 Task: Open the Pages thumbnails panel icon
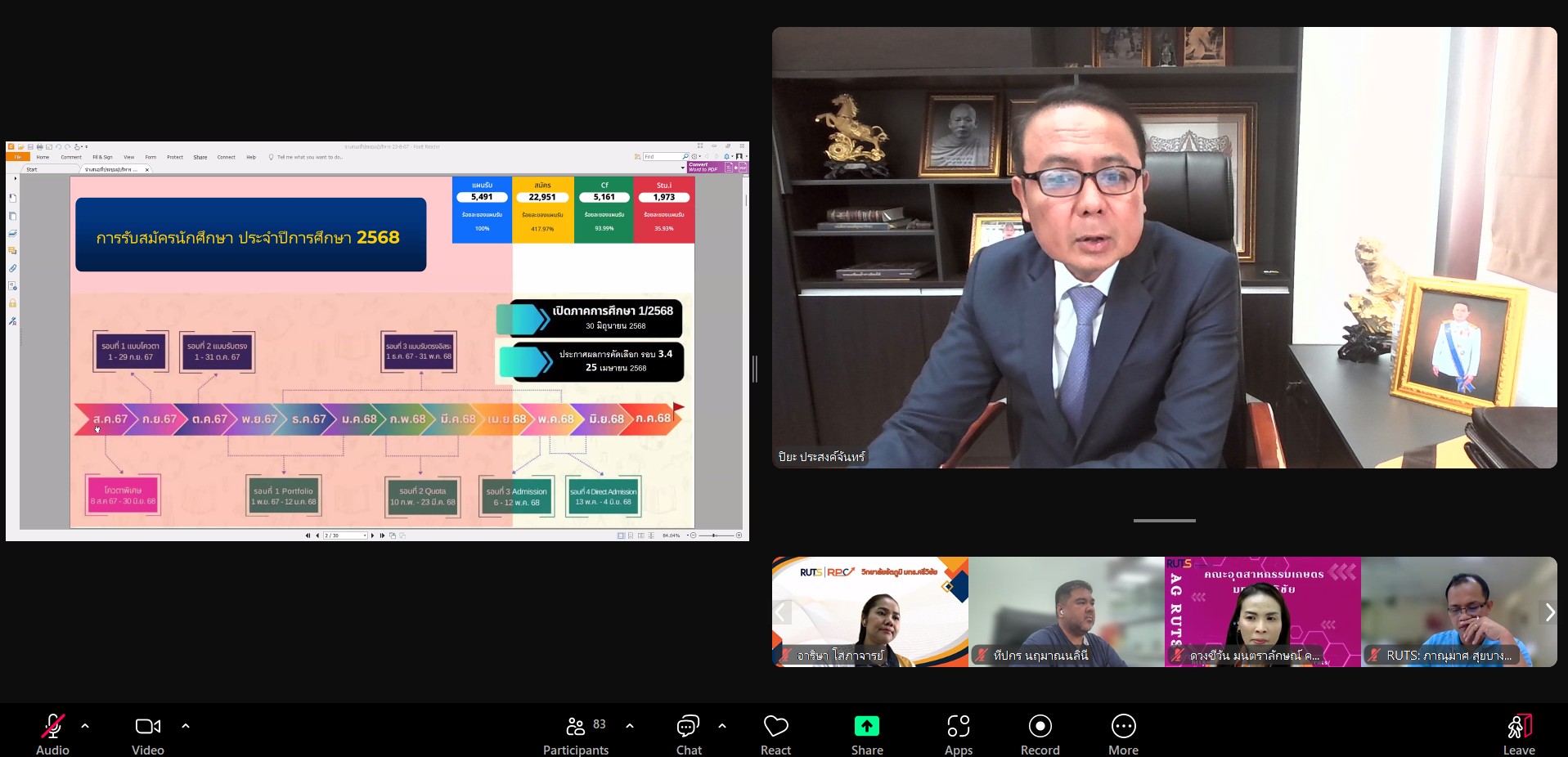(x=12, y=216)
